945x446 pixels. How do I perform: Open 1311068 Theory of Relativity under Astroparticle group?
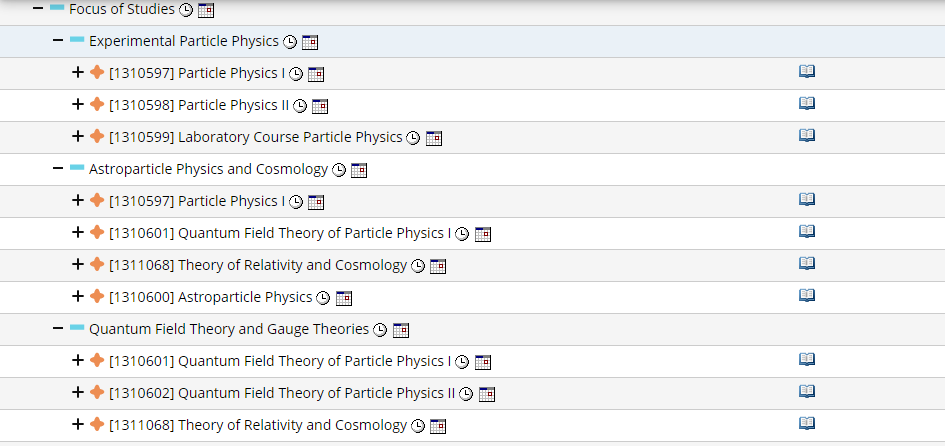tap(258, 265)
